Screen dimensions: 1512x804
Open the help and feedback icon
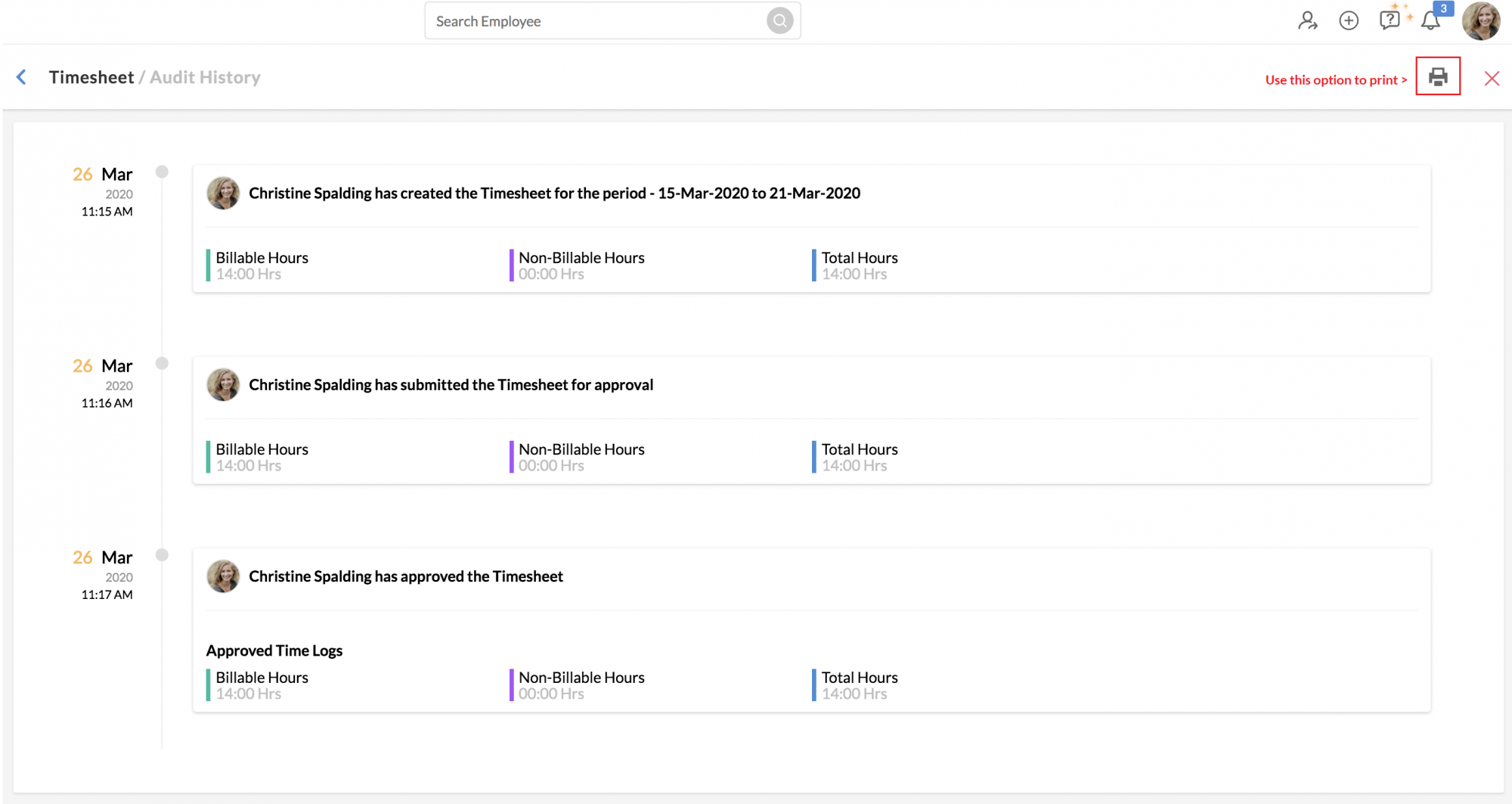(1390, 20)
